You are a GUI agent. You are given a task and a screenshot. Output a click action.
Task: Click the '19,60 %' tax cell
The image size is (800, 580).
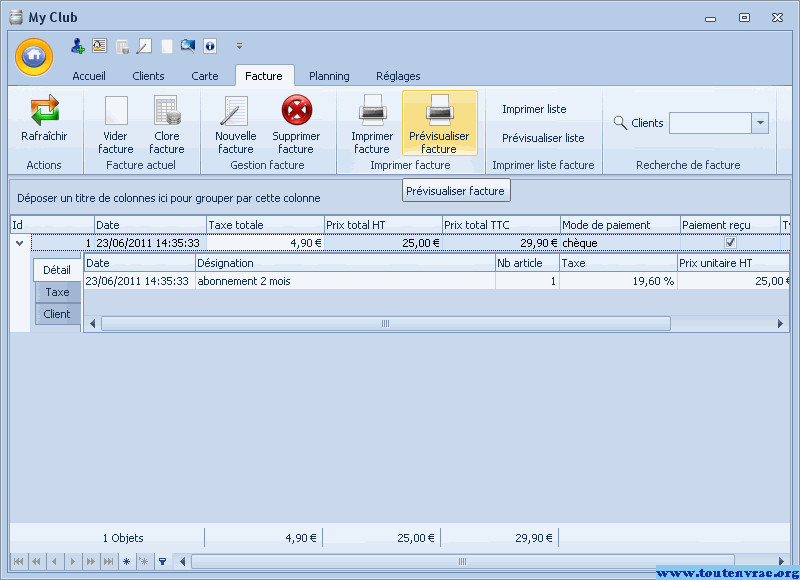click(x=618, y=281)
